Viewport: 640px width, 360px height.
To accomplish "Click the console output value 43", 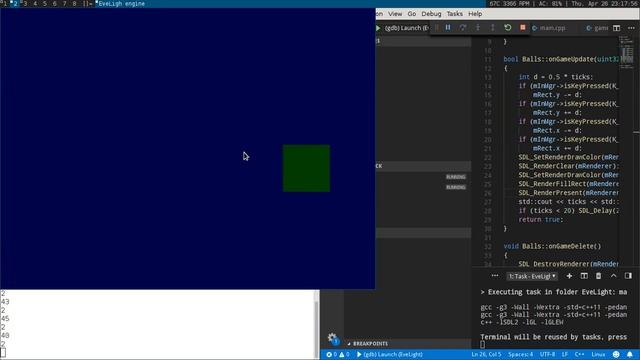I will pyautogui.click(x=5, y=302).
